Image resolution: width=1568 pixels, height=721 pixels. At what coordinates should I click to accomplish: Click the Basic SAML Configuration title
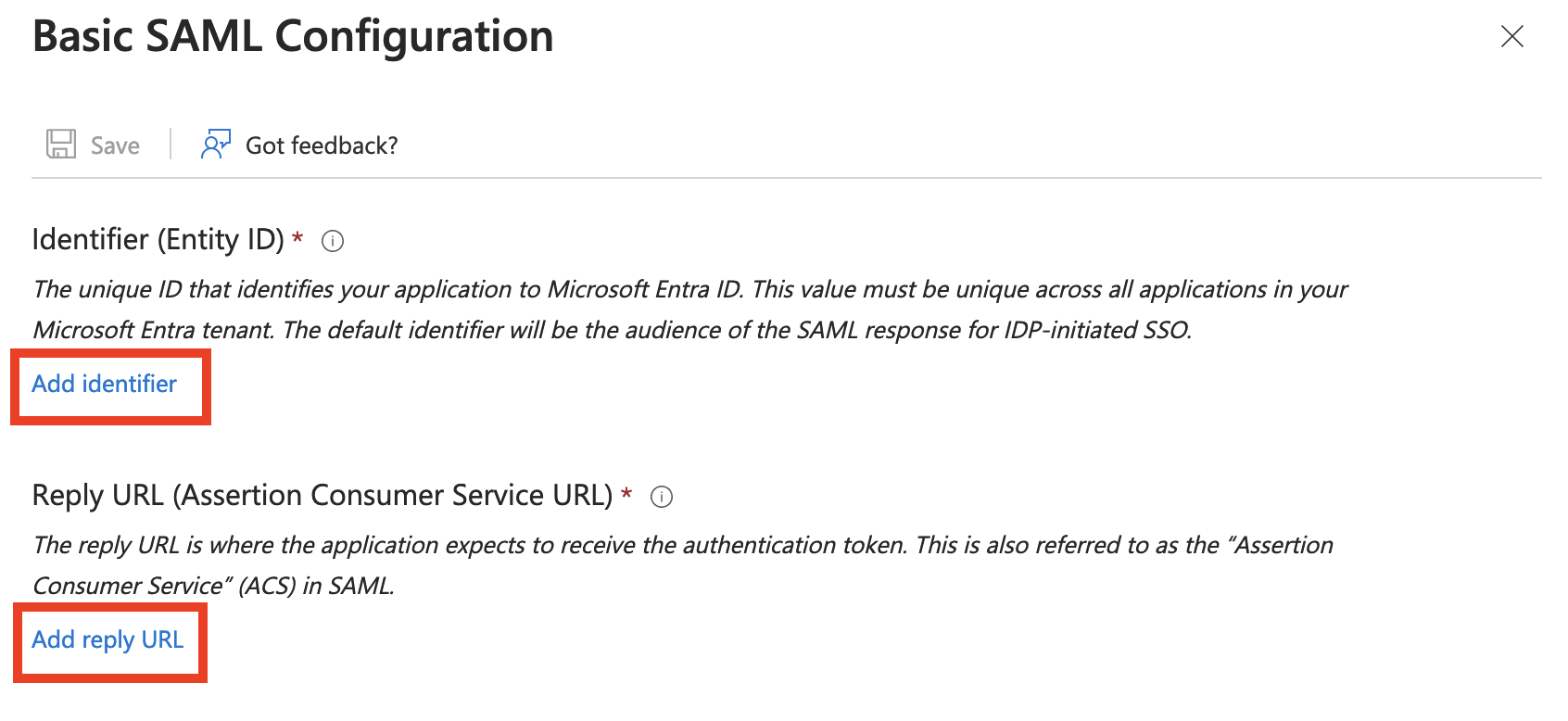[x=293, y=37]
